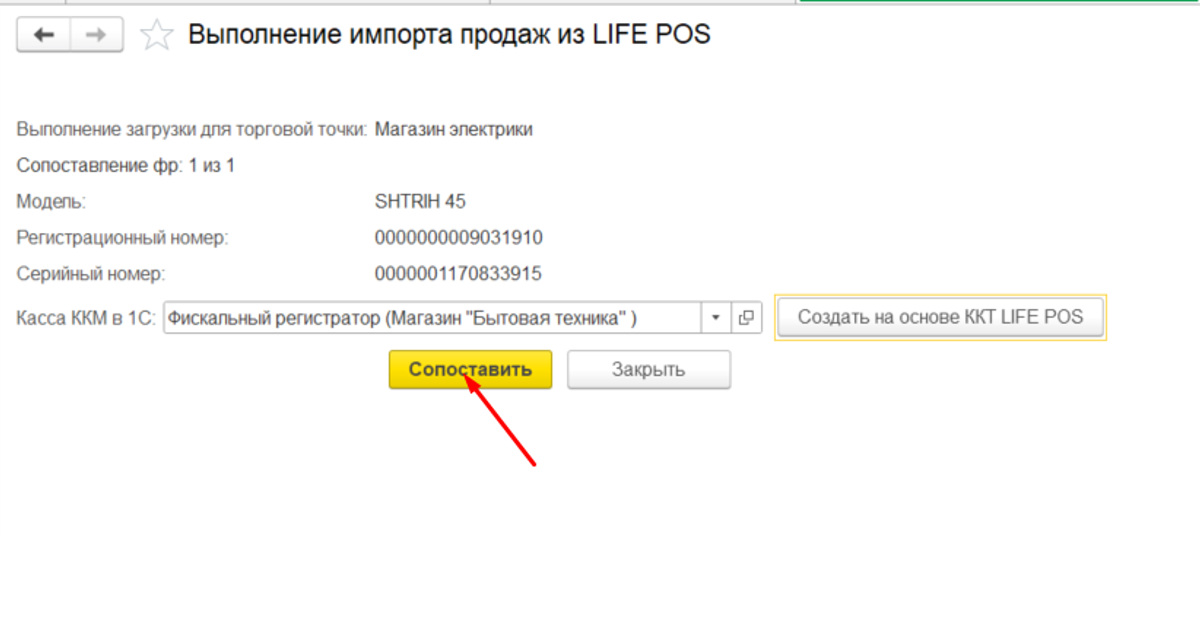Viewport: 1200px width, 620px height.
Task: Open the Касса ККМ selected item icon
Action: click(747, 318)
